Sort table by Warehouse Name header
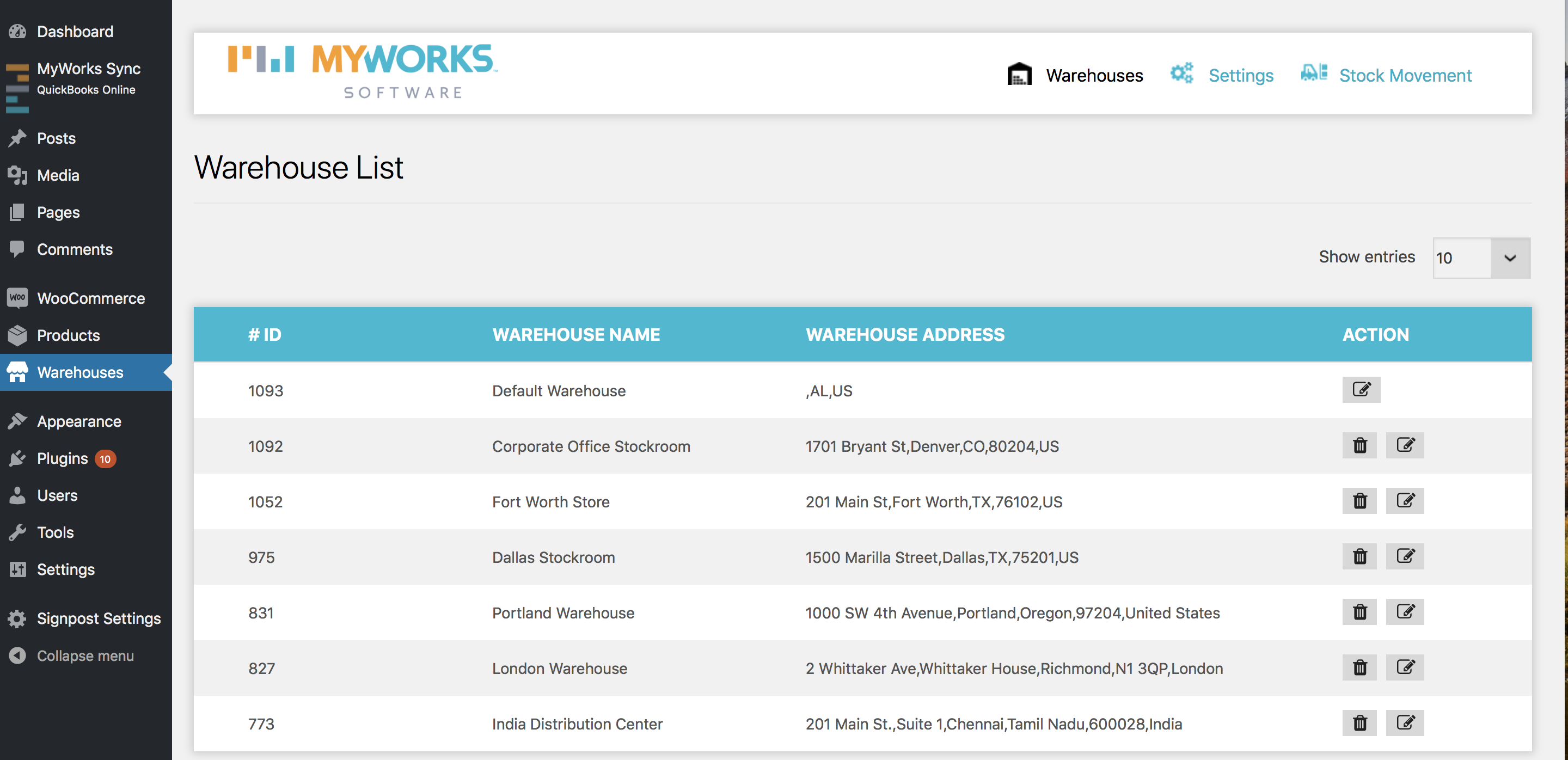 coord(575,335)
